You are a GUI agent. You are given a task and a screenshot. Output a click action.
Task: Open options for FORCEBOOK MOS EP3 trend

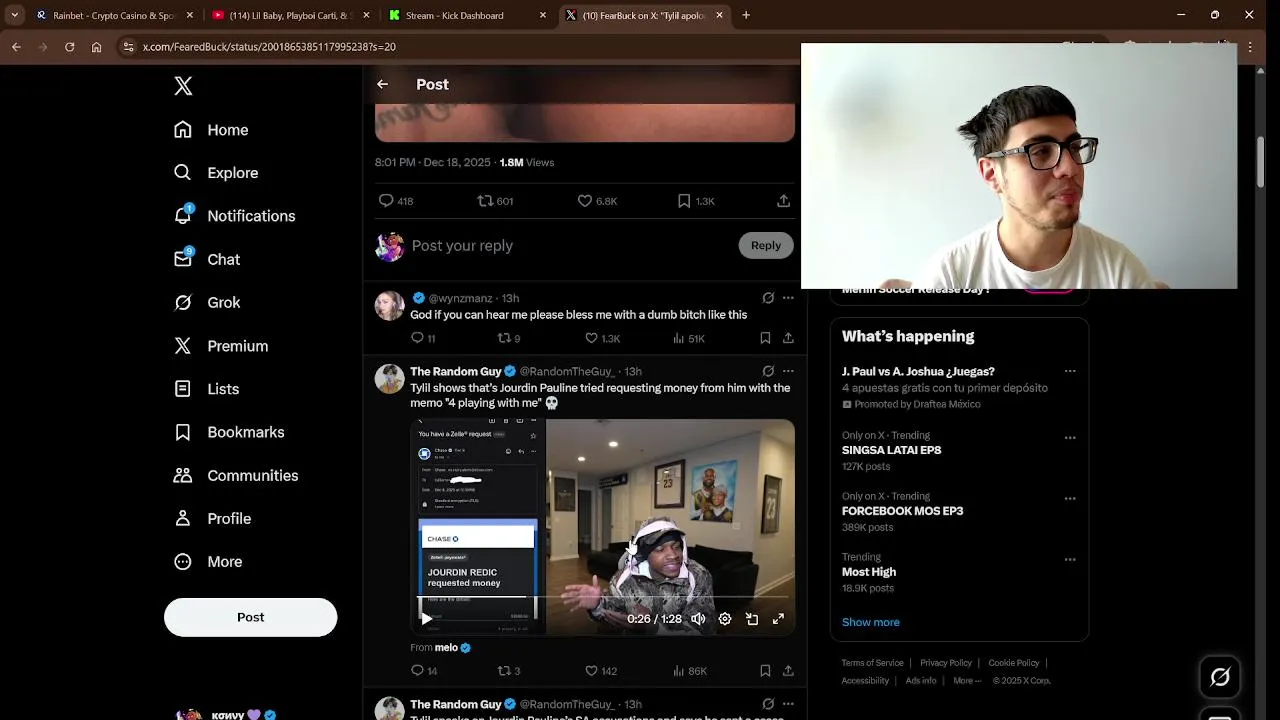1070,498
